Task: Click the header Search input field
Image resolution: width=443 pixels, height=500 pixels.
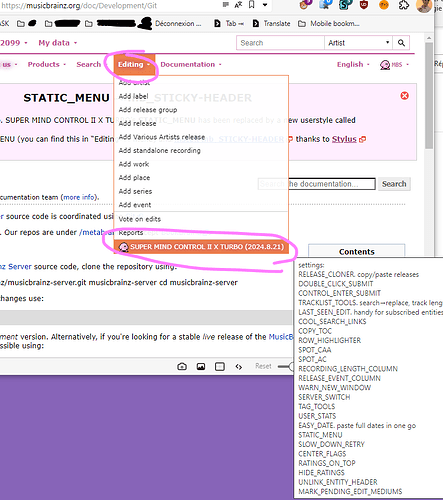Action: (280, 43)
